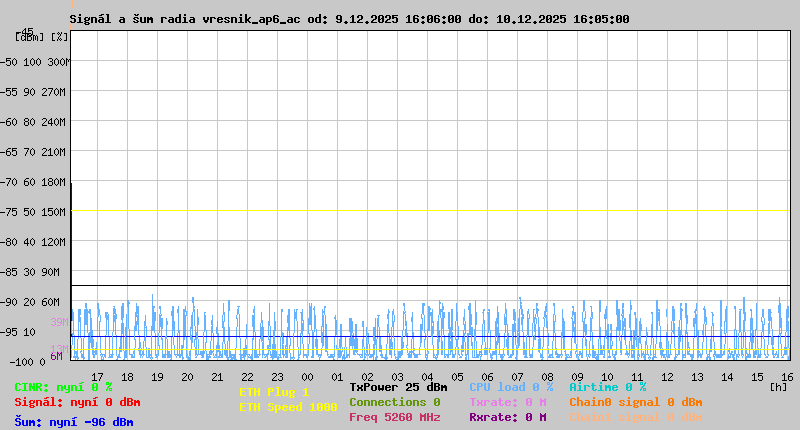Select the Connections 0 legend entry
The image size is (800, 430).
394,402
